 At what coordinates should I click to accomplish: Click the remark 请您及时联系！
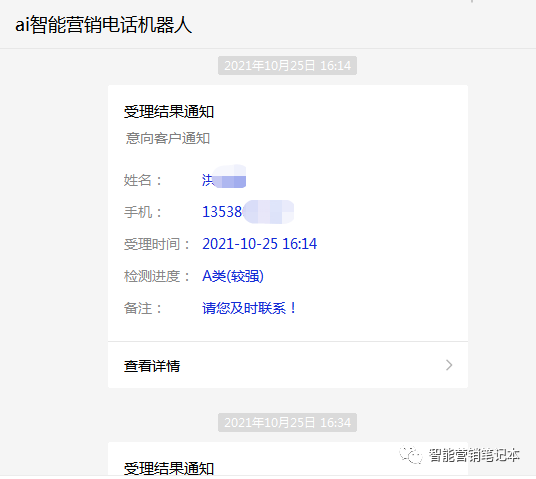point(249,308)
